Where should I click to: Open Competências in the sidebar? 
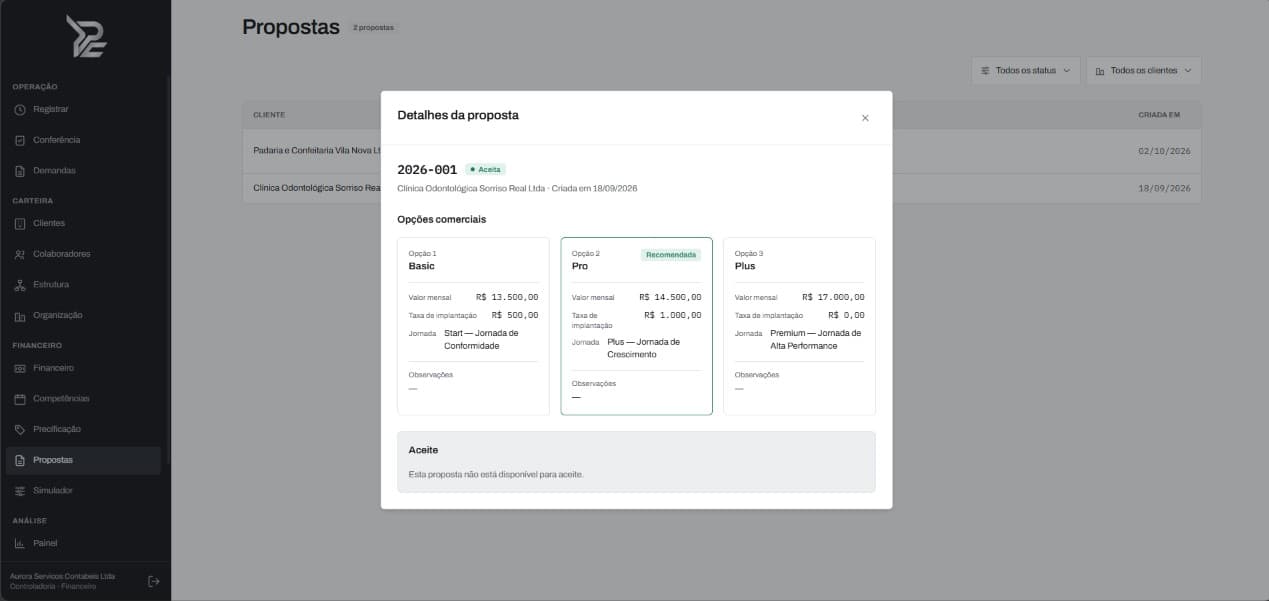pyautogui.click(x=83, y=399)
